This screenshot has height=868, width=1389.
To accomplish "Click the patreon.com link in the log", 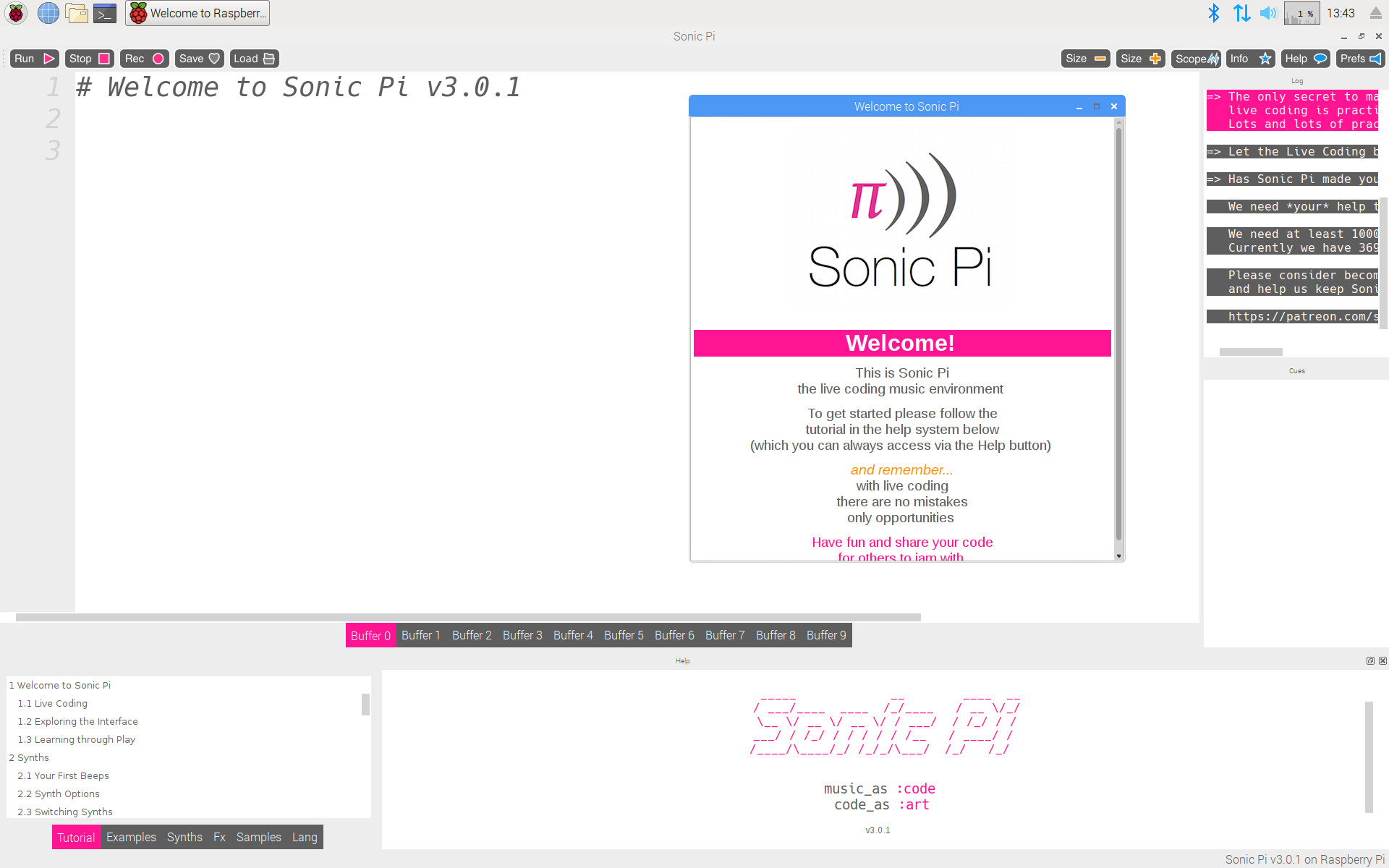I will point(1302,316).
